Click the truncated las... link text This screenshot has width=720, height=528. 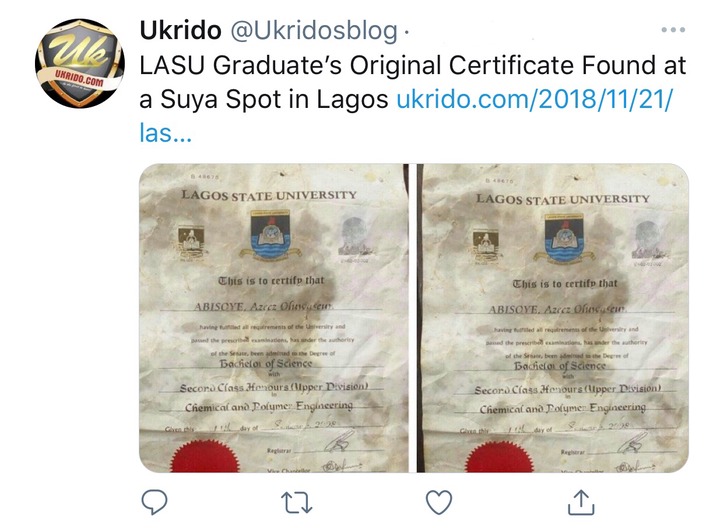click(x=165, y=134)
